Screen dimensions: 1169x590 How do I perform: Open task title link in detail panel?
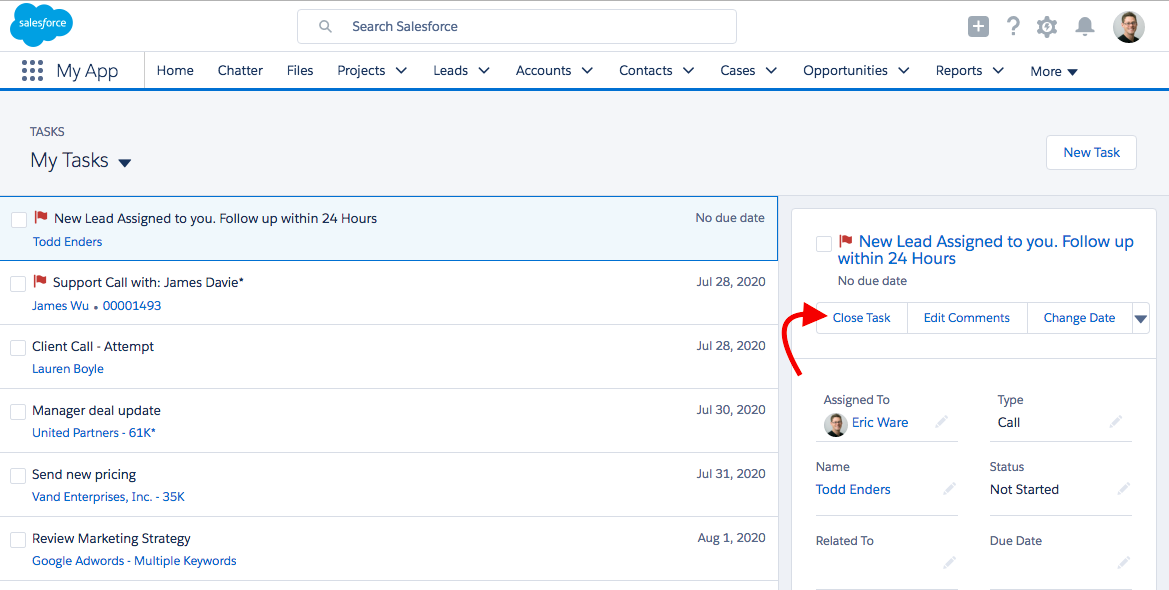coord(986,250)
